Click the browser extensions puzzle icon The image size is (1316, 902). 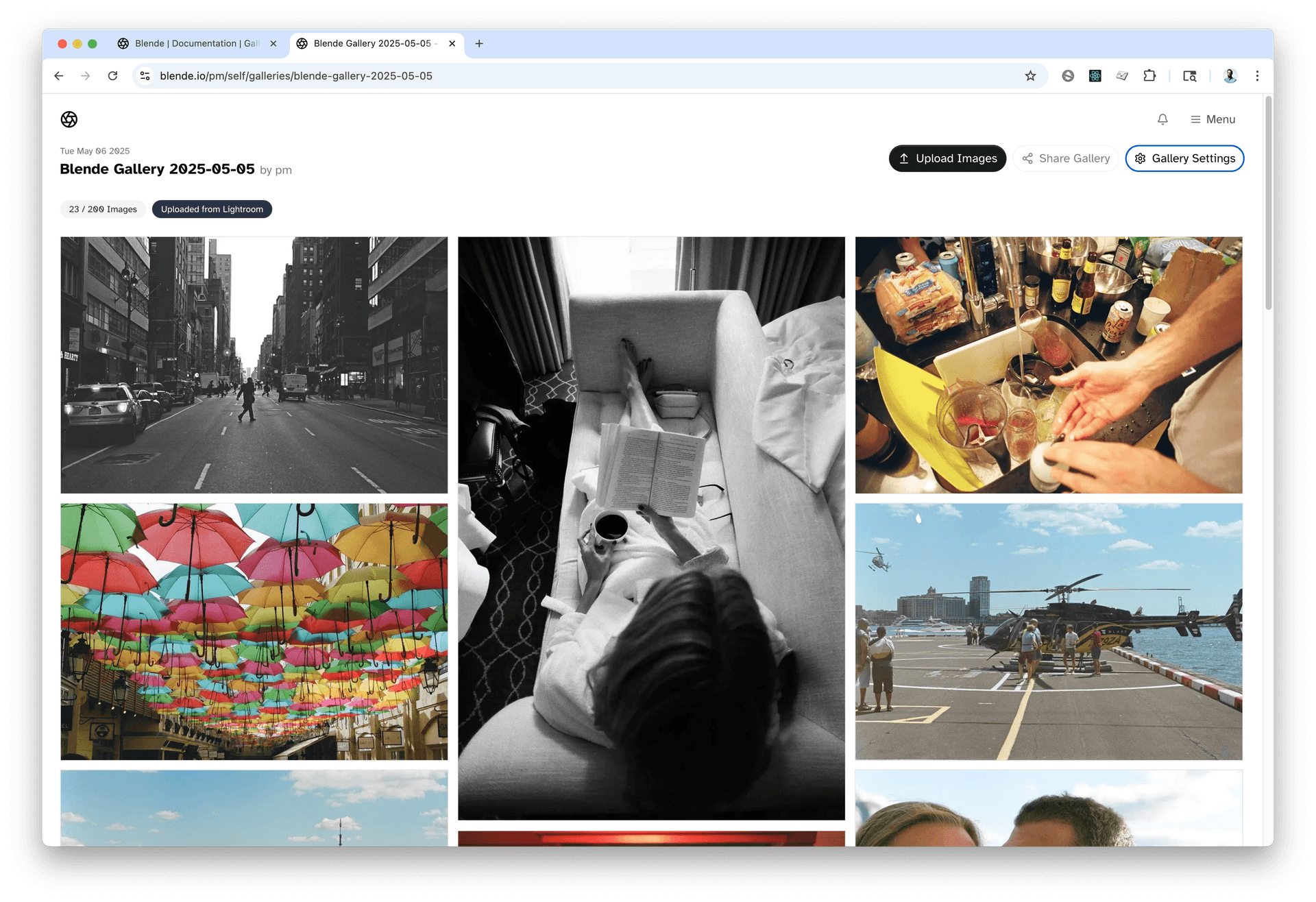(1150, 76)
